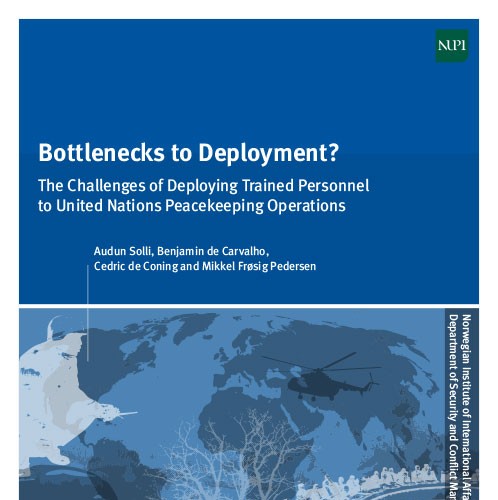
Task: Click vertical text 'Norwegian Institute of International Affairs'
Action: click(x=466, y=407)
